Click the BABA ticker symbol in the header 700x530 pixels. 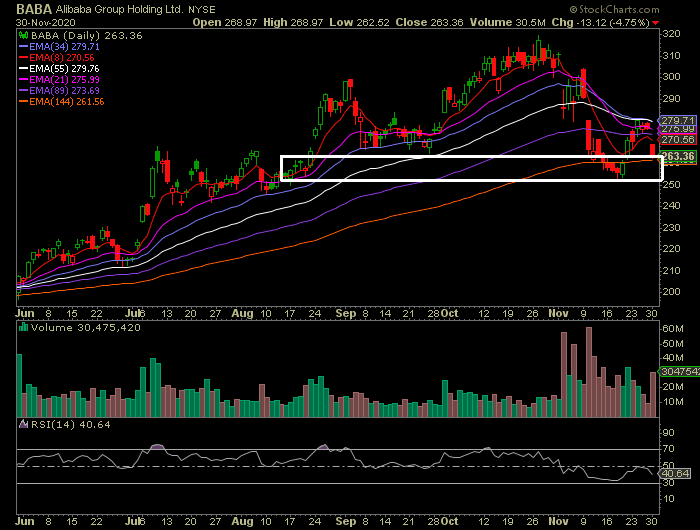(34, 9)
